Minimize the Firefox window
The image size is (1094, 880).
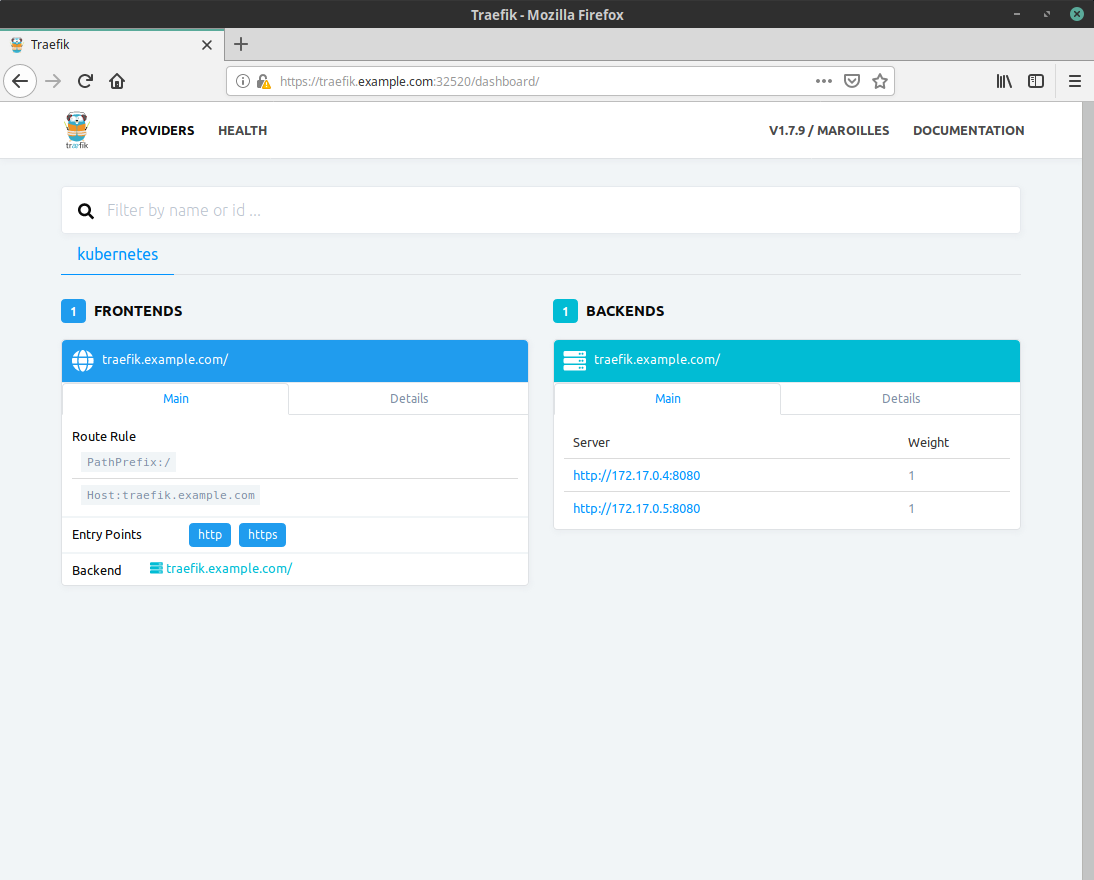(1017, 14)
